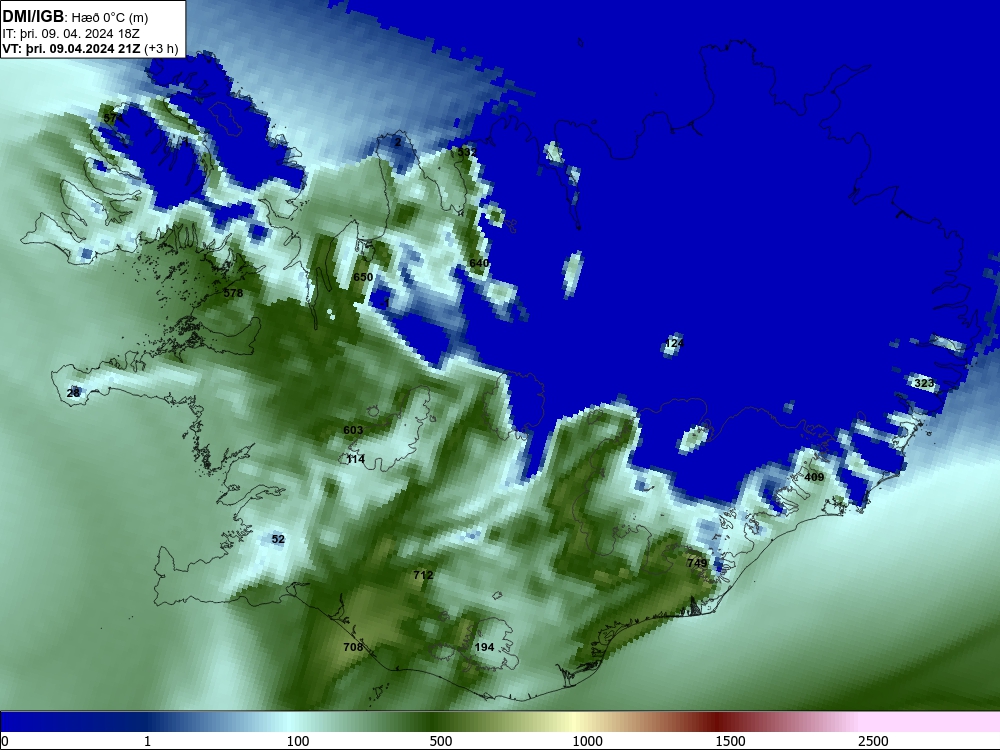Select the map value 2 on the north coast
This screenshot has height=750, width=1000.
[x=398, y=142]
